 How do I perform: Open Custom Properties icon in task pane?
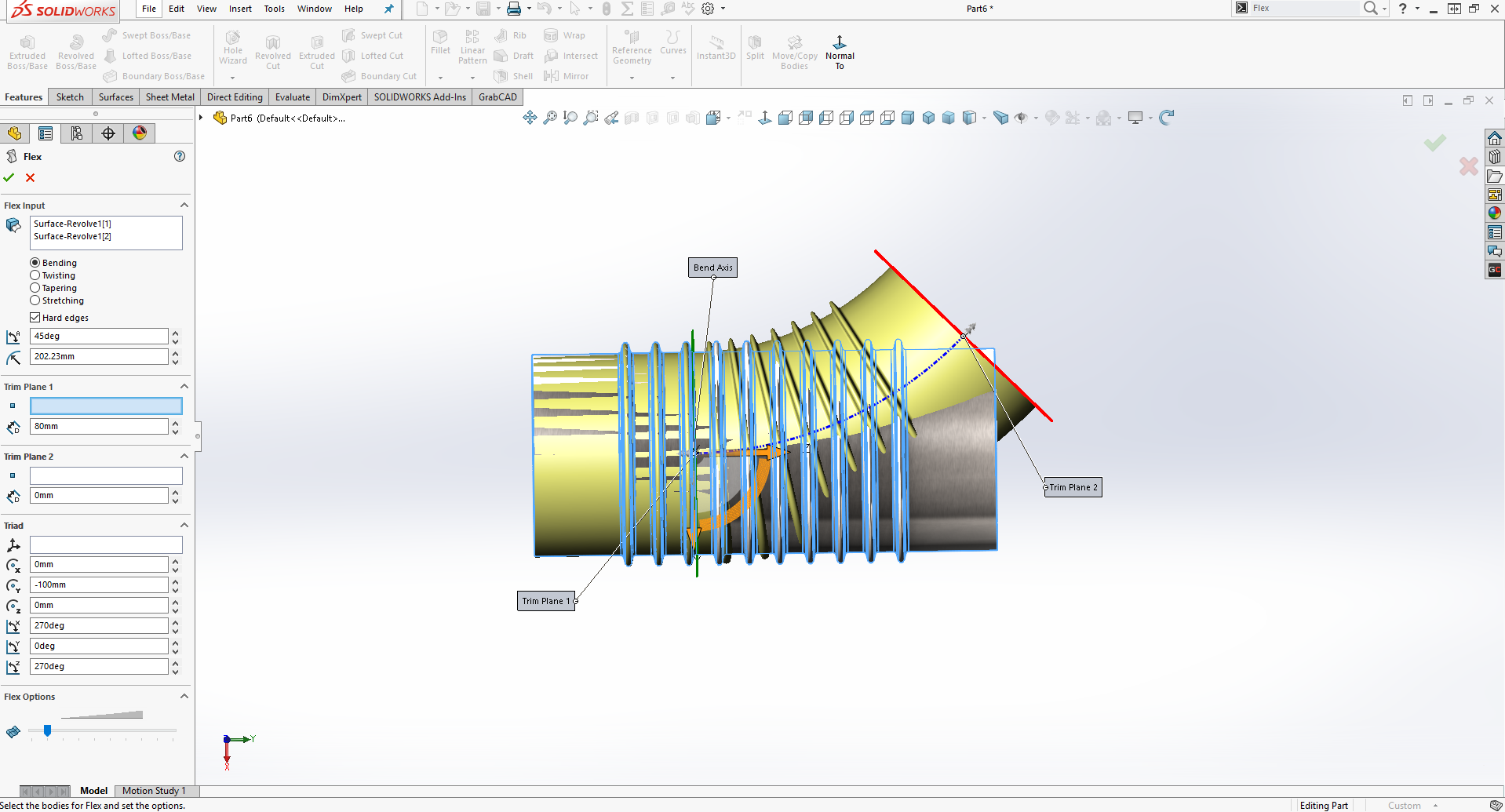[1495, 232]
